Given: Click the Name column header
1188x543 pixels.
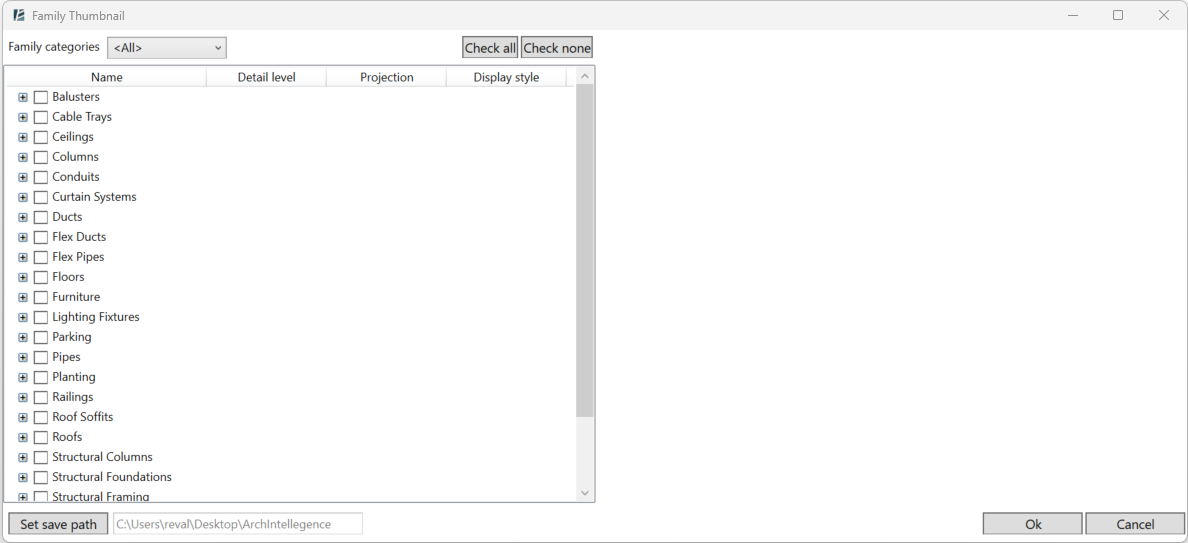Looking at the screenshot, I should click(107, 77).
